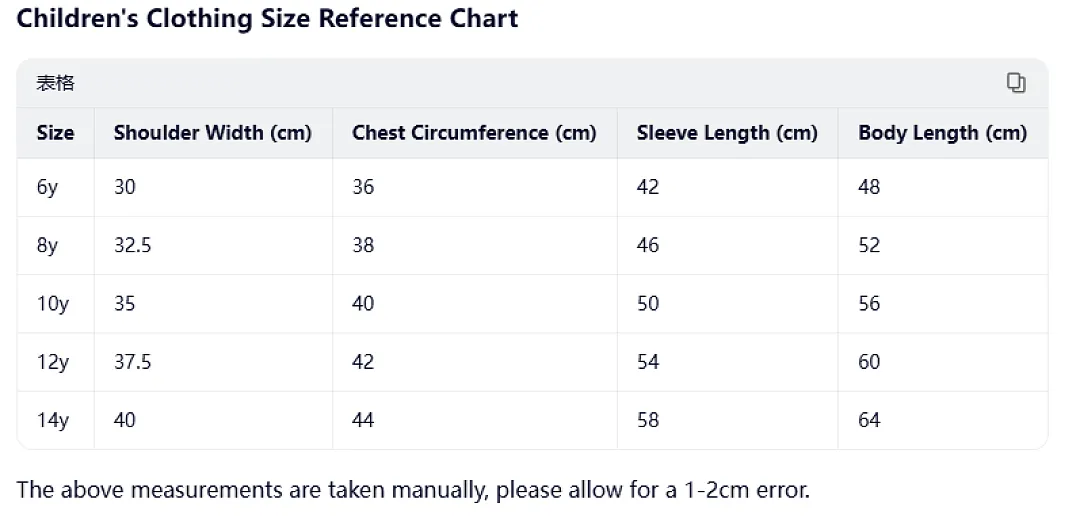Click body length value 64
Image resolution: width=1080 pixels, height=518 pixels.
pos(869,419)
